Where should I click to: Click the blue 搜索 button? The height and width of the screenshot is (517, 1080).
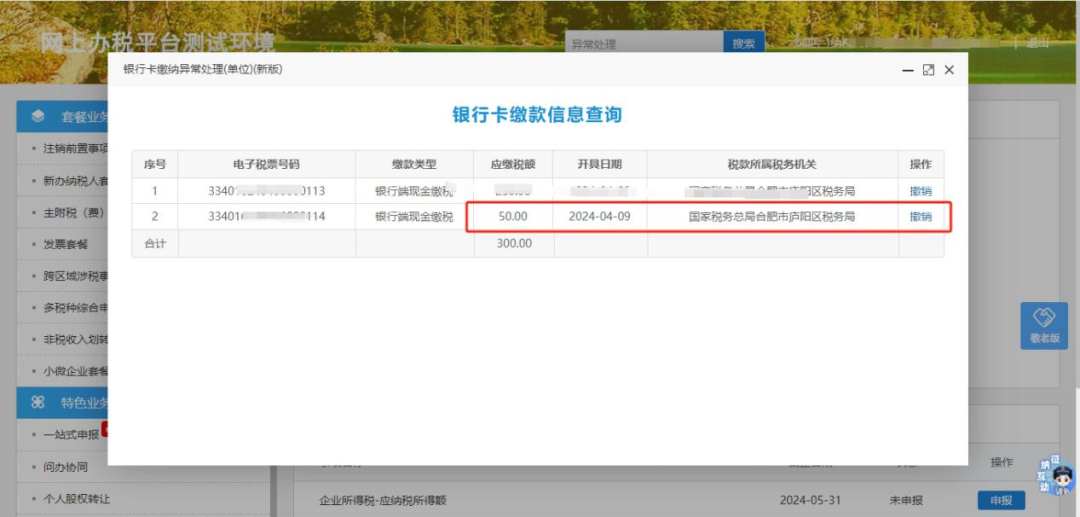743,44
